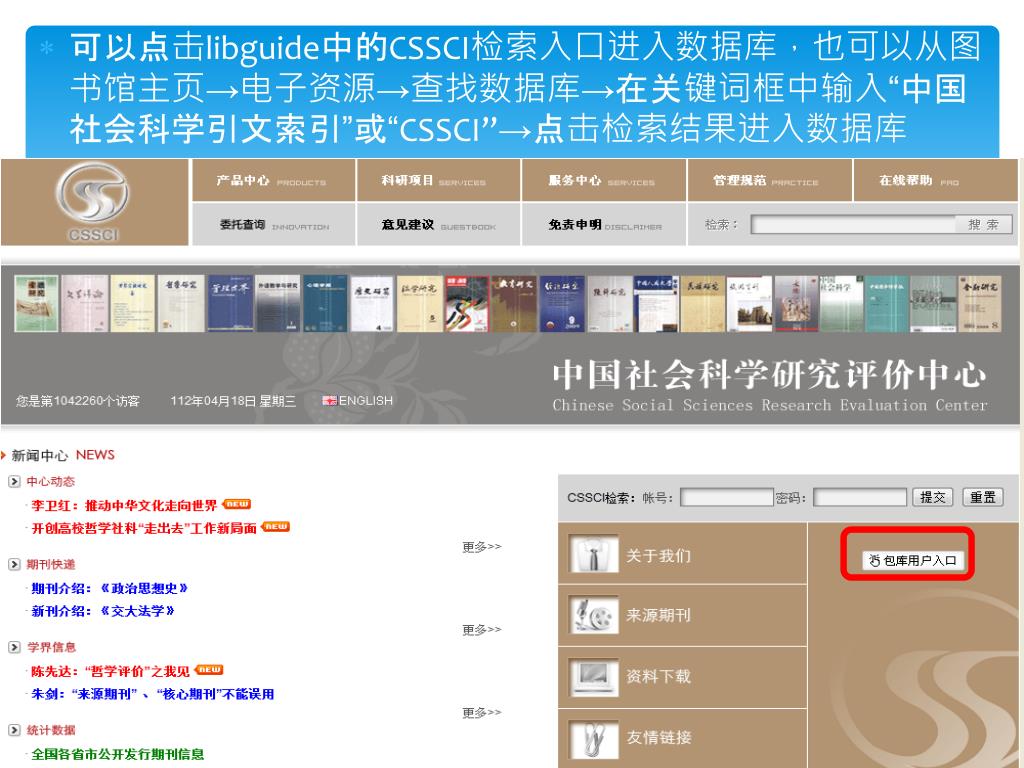
Task: Click the last journal cover thumbnail in banner
Action: (x=980, y=304)
